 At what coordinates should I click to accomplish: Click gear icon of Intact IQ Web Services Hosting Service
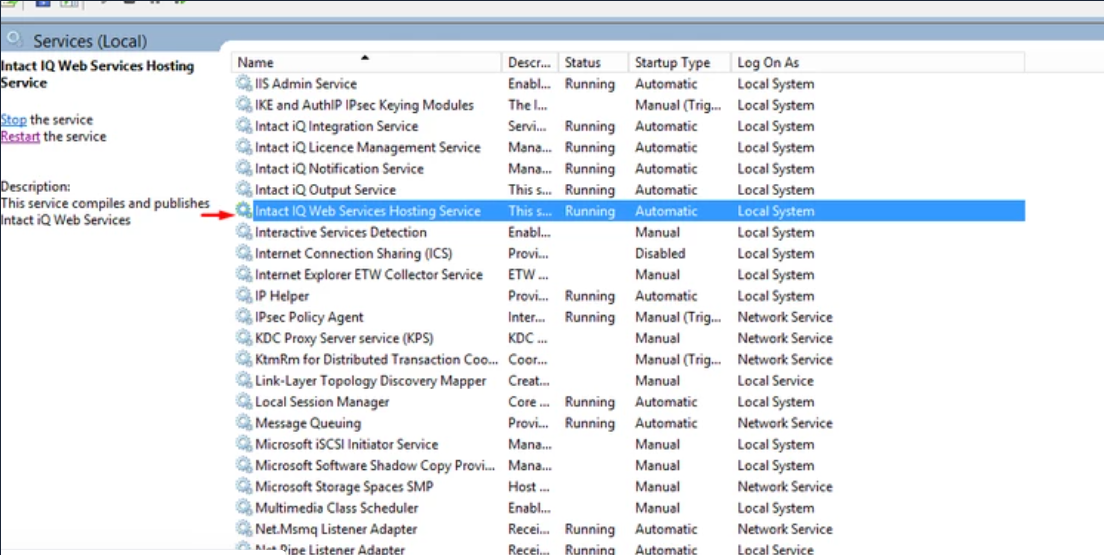click(244, 211)
